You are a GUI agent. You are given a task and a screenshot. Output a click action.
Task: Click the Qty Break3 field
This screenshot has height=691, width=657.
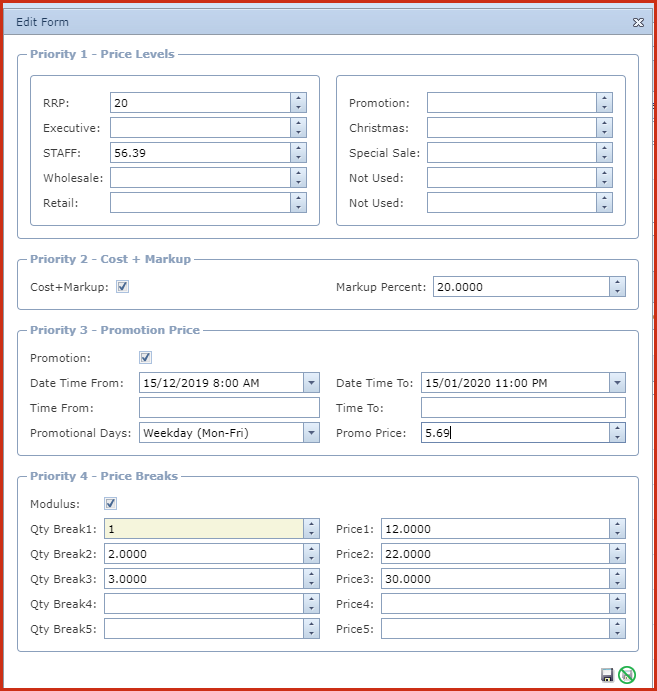pyautogui.click(x=204, y=579)
